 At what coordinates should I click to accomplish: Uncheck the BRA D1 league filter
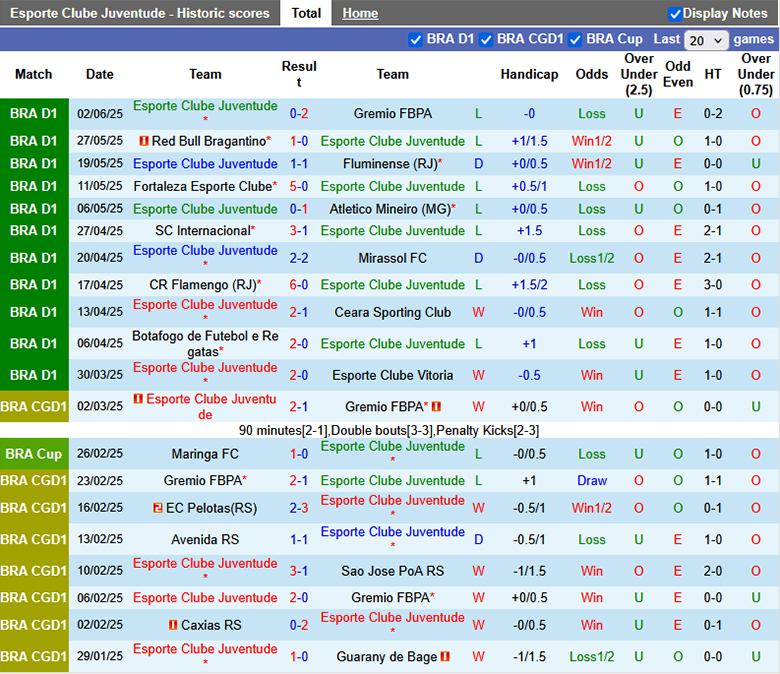pyautogui.click(x=415, y=40)
